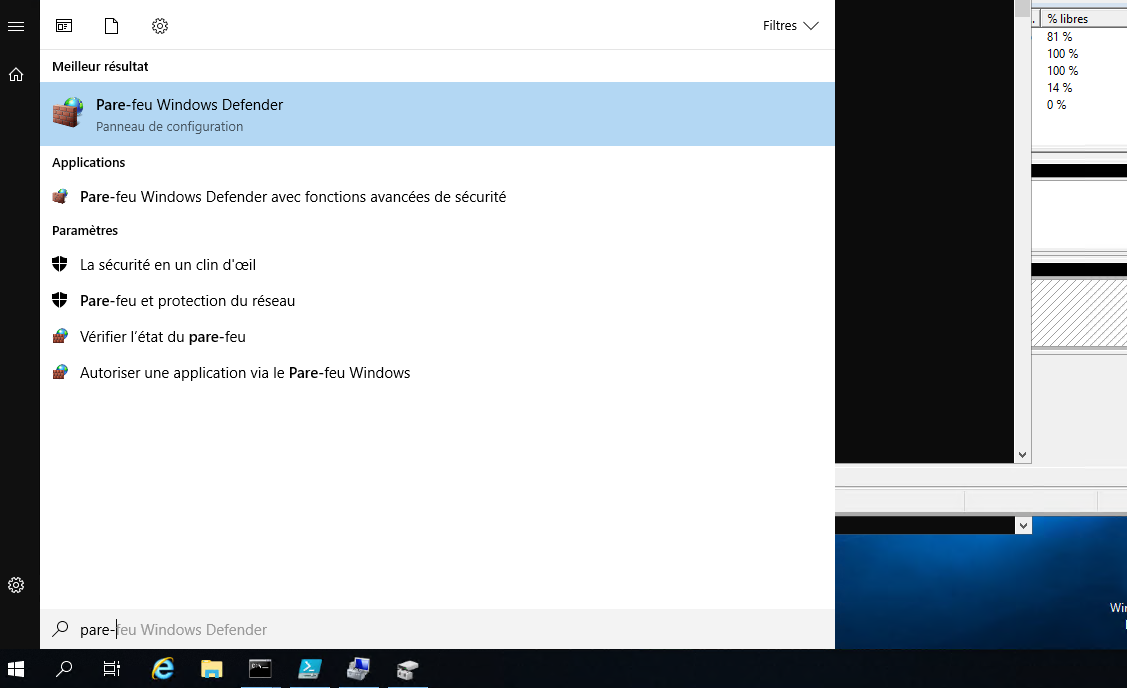Click the icon beside the avancées de sécurité result
The image size is (1127, 688).
[x=60, y=196]
